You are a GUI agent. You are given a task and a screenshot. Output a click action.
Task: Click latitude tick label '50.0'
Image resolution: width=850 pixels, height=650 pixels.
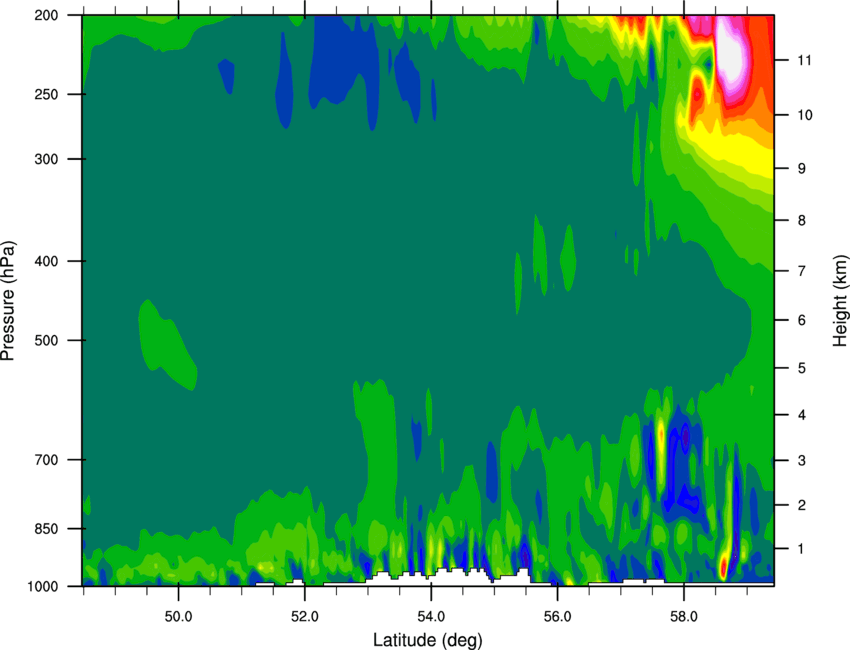click(x=178, y=616)
